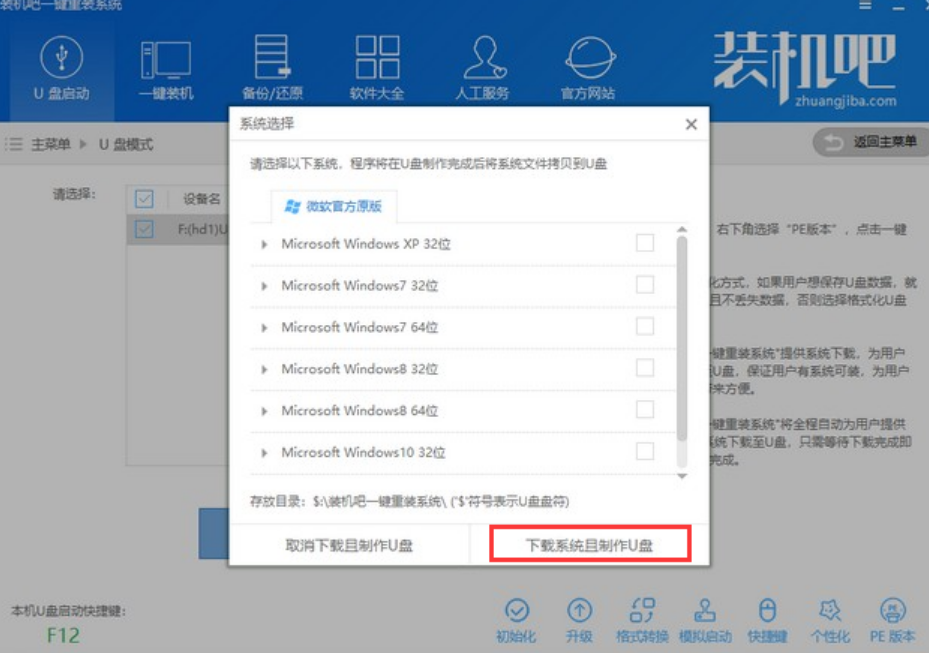The image size is (929, 653).
Task: Toggle the 设备名 header select-all checkbox
Action: [144, 199]
